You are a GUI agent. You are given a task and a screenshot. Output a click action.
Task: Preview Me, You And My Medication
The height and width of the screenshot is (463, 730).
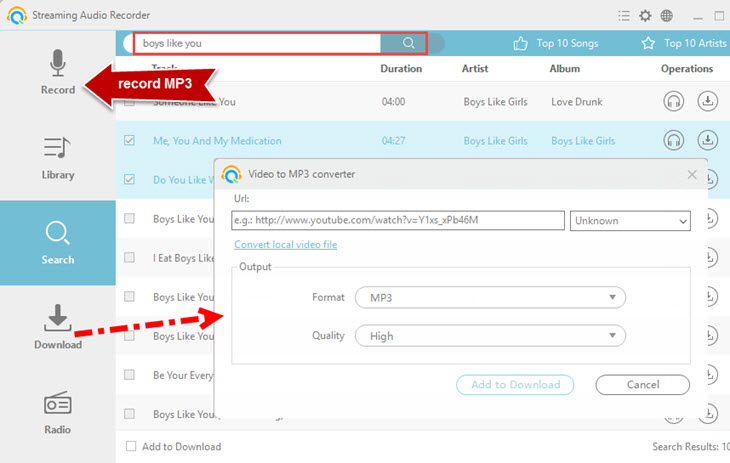pyautogui.click(x=673, y=140)
